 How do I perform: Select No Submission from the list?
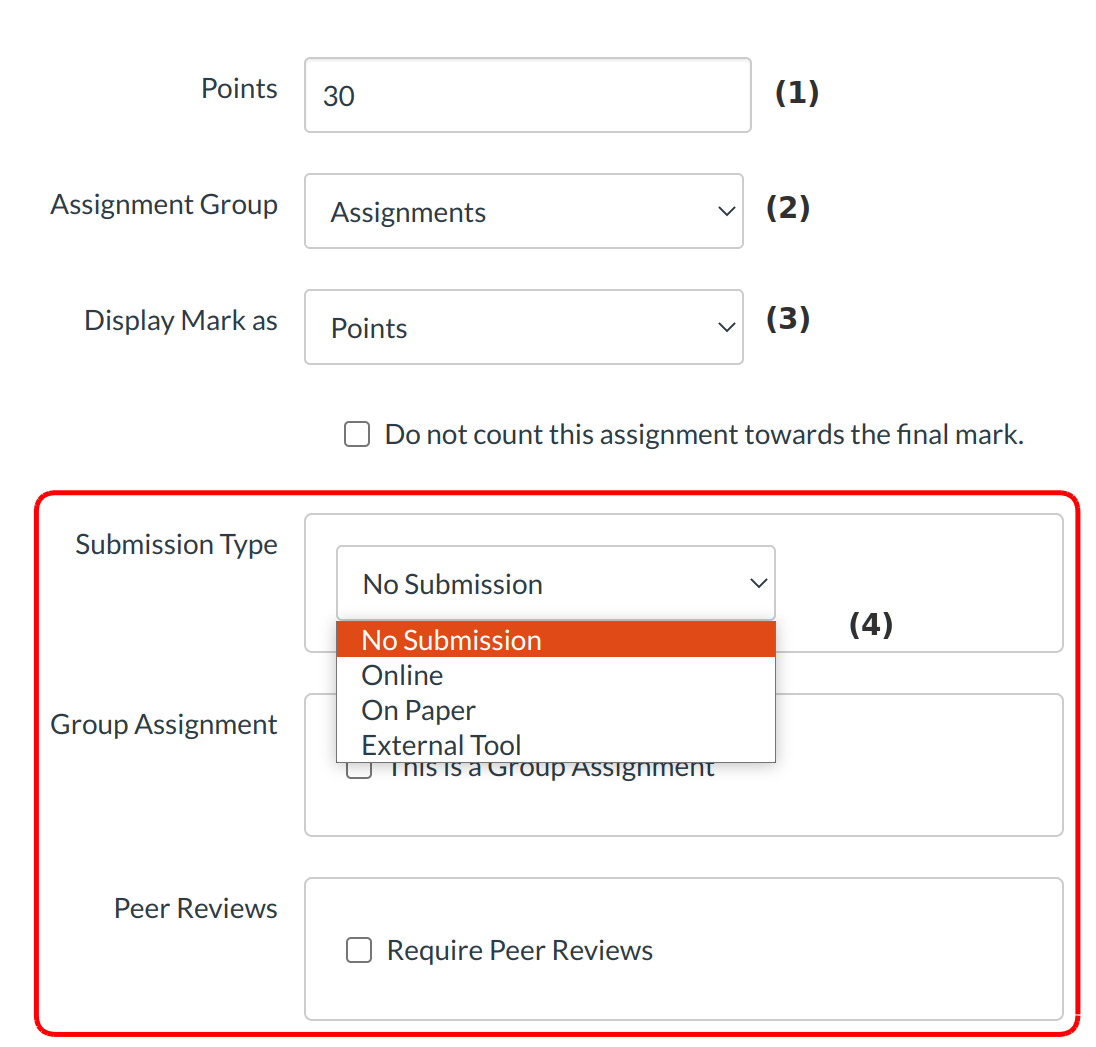[555, 640]
